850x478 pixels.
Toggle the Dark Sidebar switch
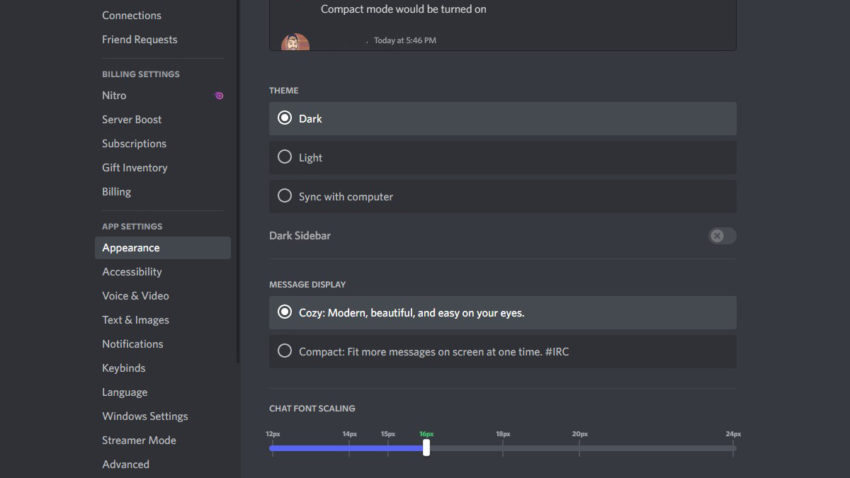click(722, 236)
